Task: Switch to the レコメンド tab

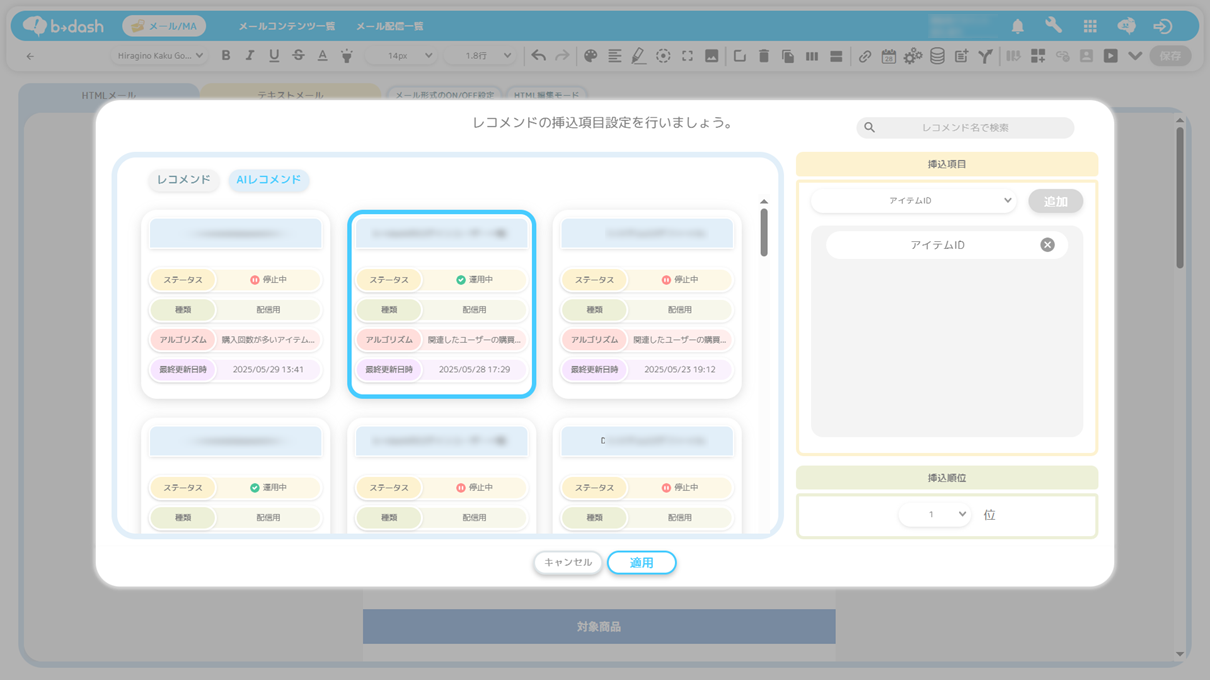Action: coord(183,180)
